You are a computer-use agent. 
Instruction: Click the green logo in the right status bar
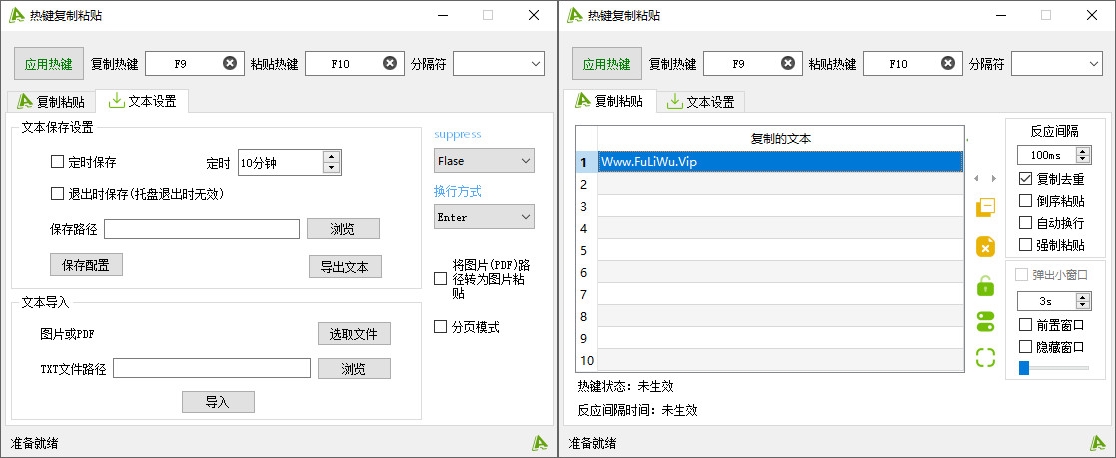point(1098,442)
